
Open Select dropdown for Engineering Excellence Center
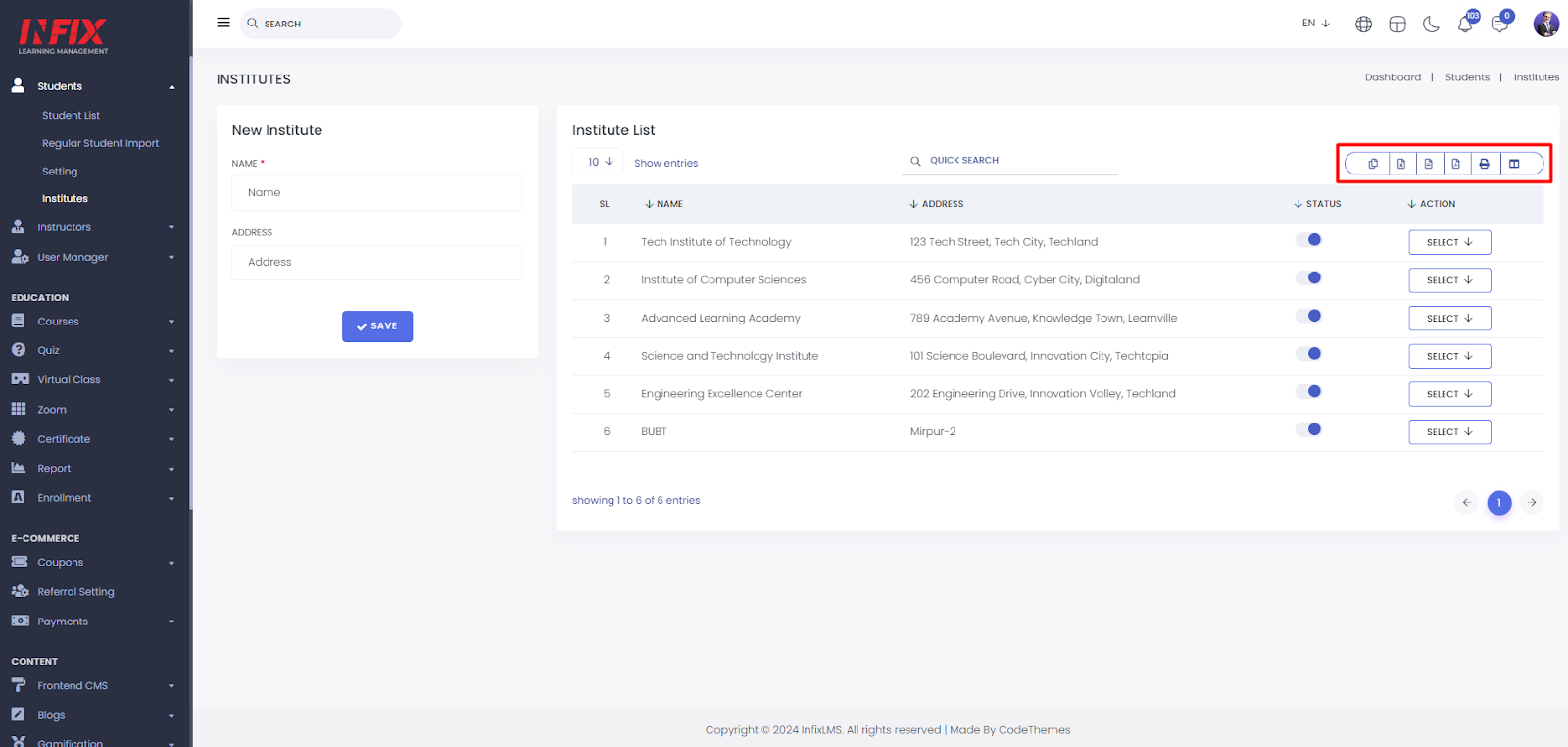(1449, 394)
